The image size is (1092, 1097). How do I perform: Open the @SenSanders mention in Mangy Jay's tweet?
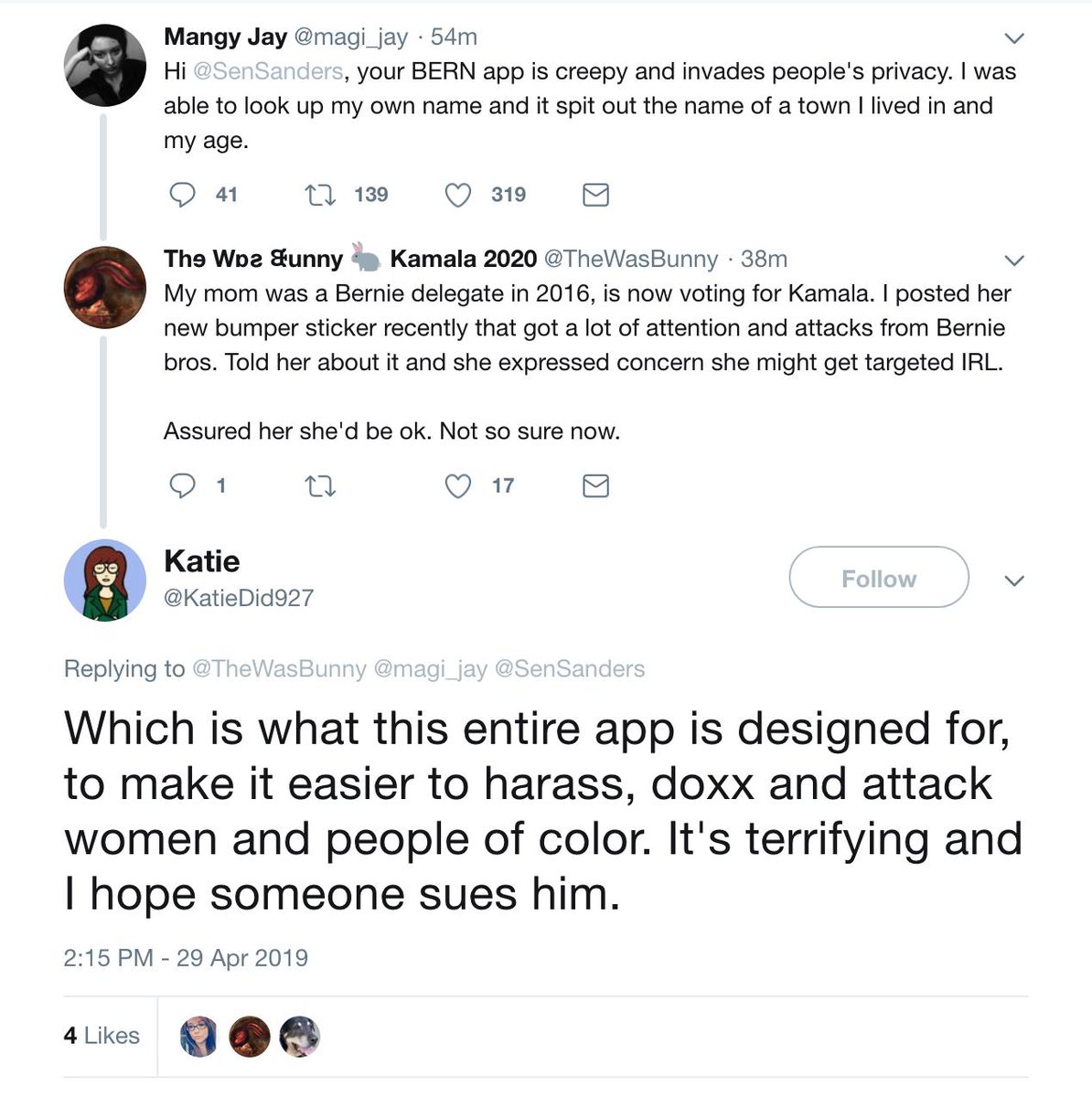(268, 71)
